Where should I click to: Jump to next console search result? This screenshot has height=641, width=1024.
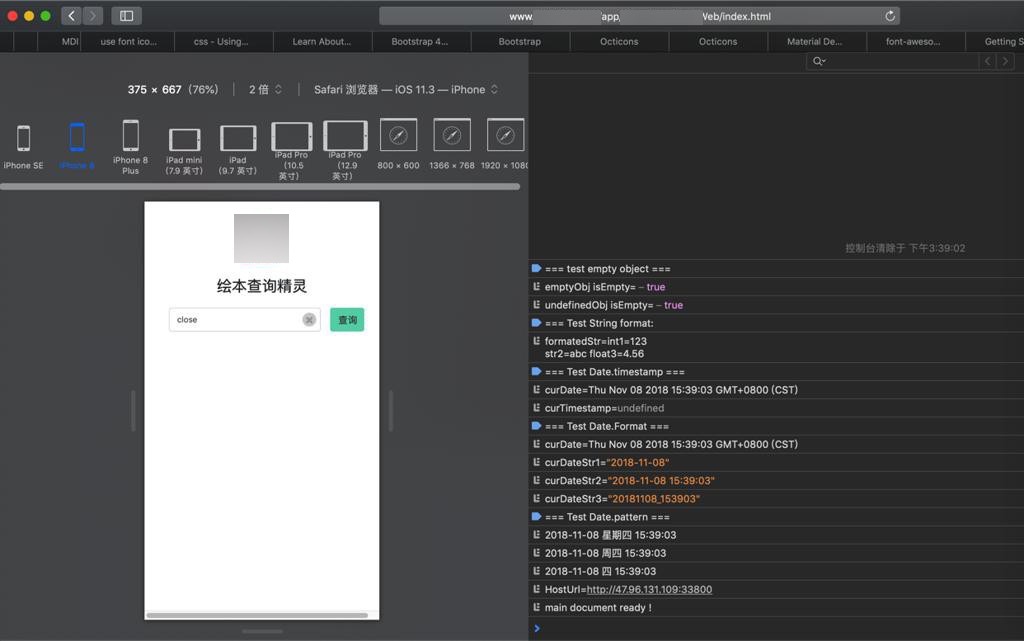coord(1006,61)
